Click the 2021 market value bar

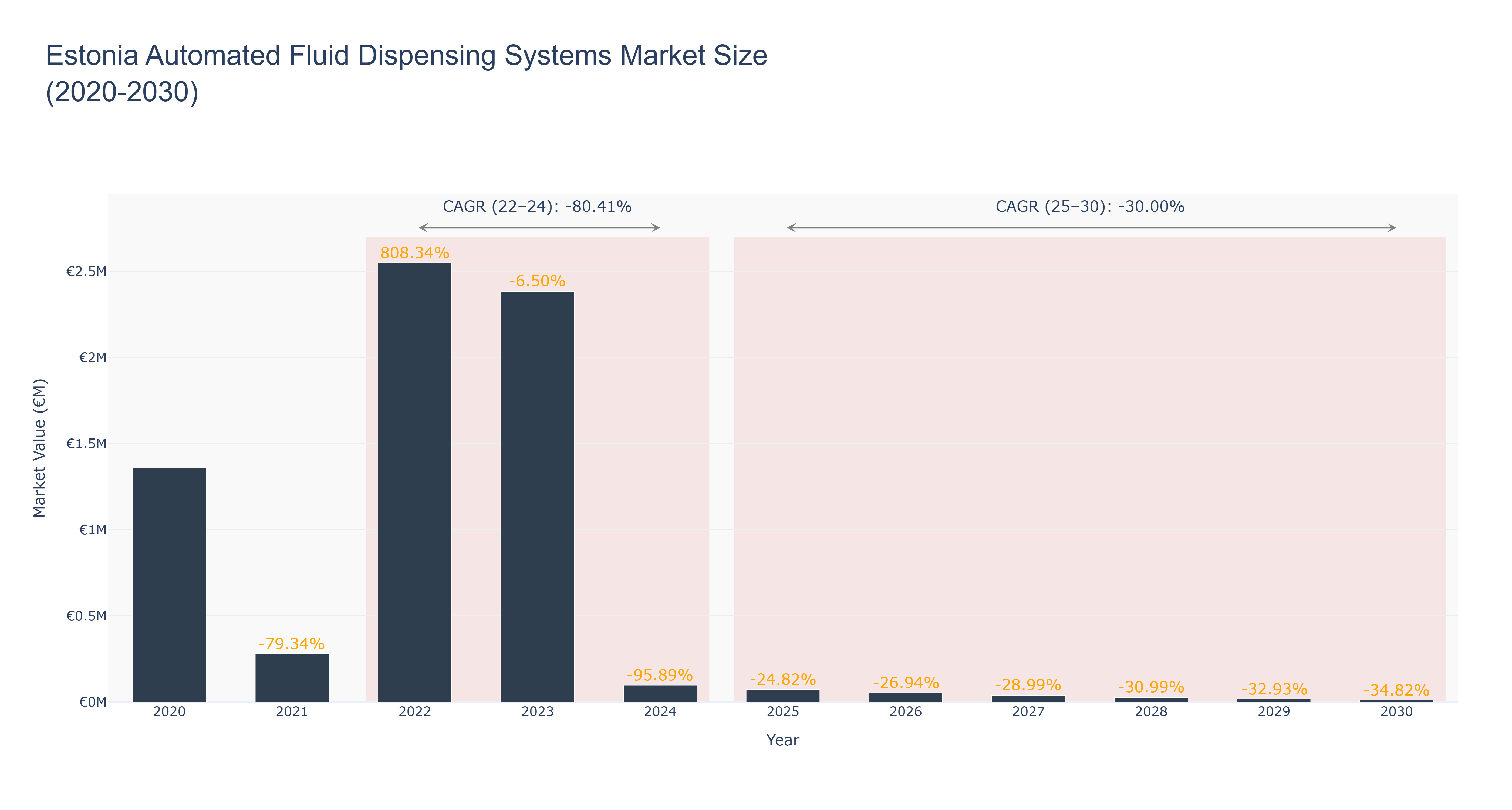pyautogui.click(x=292, y=678)
